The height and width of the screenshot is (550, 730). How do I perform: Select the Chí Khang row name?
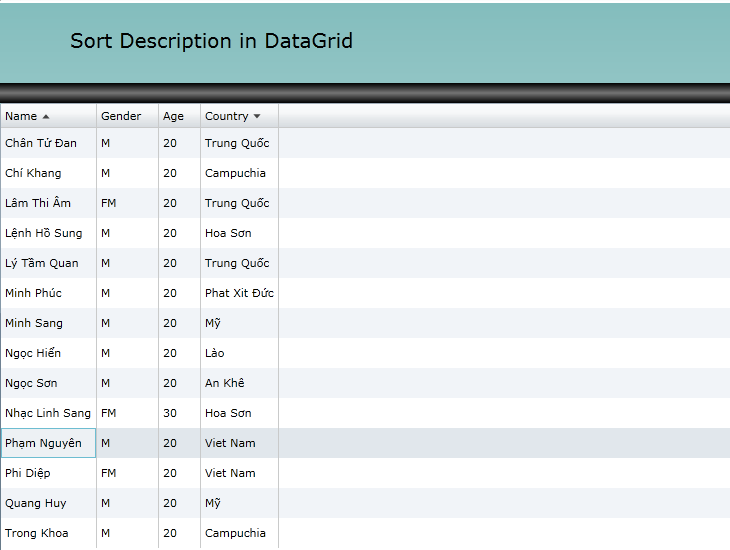(x=33, y=173)
